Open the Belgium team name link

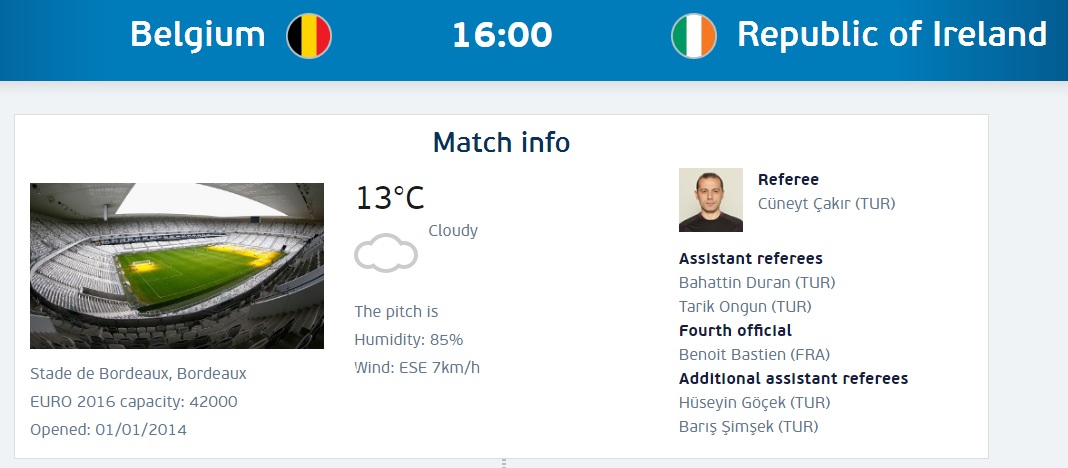[x=198, y=35]
